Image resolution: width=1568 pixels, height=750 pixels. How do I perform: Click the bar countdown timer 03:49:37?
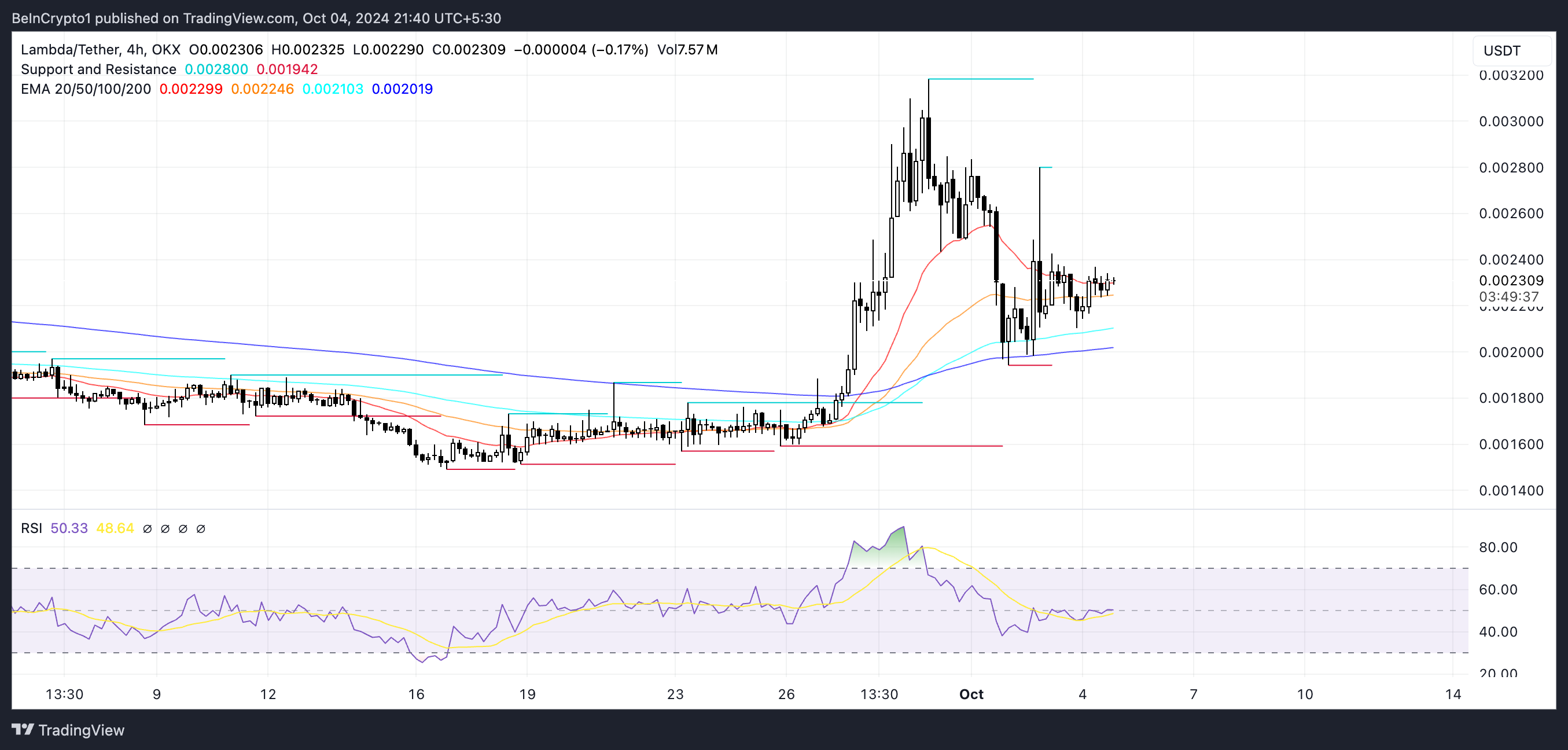(x=1508, y=296)
